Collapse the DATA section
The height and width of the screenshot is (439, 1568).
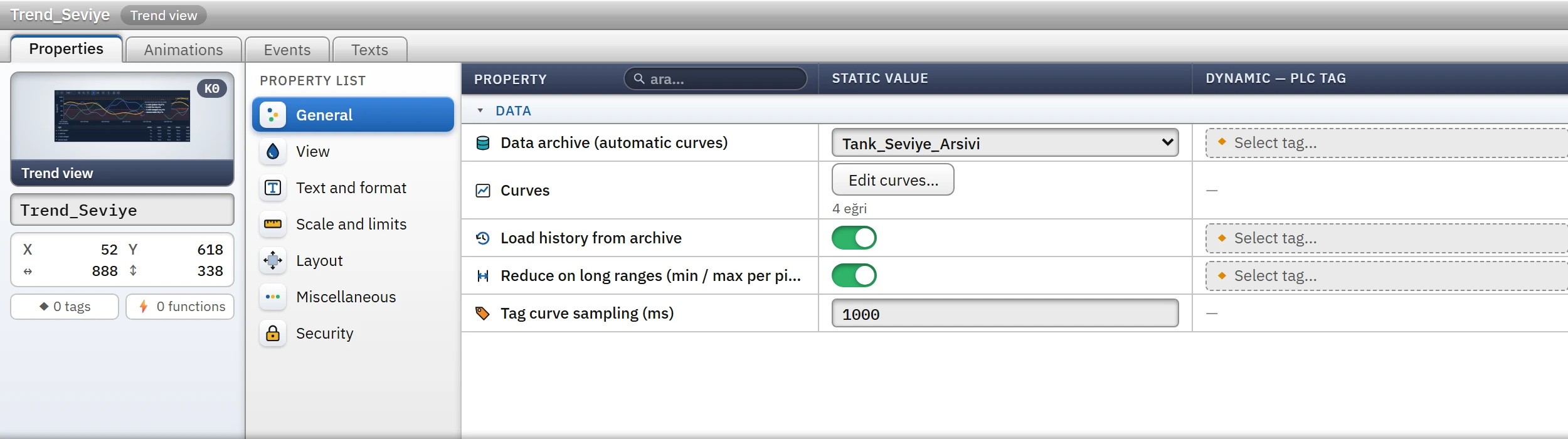[480, 111]
